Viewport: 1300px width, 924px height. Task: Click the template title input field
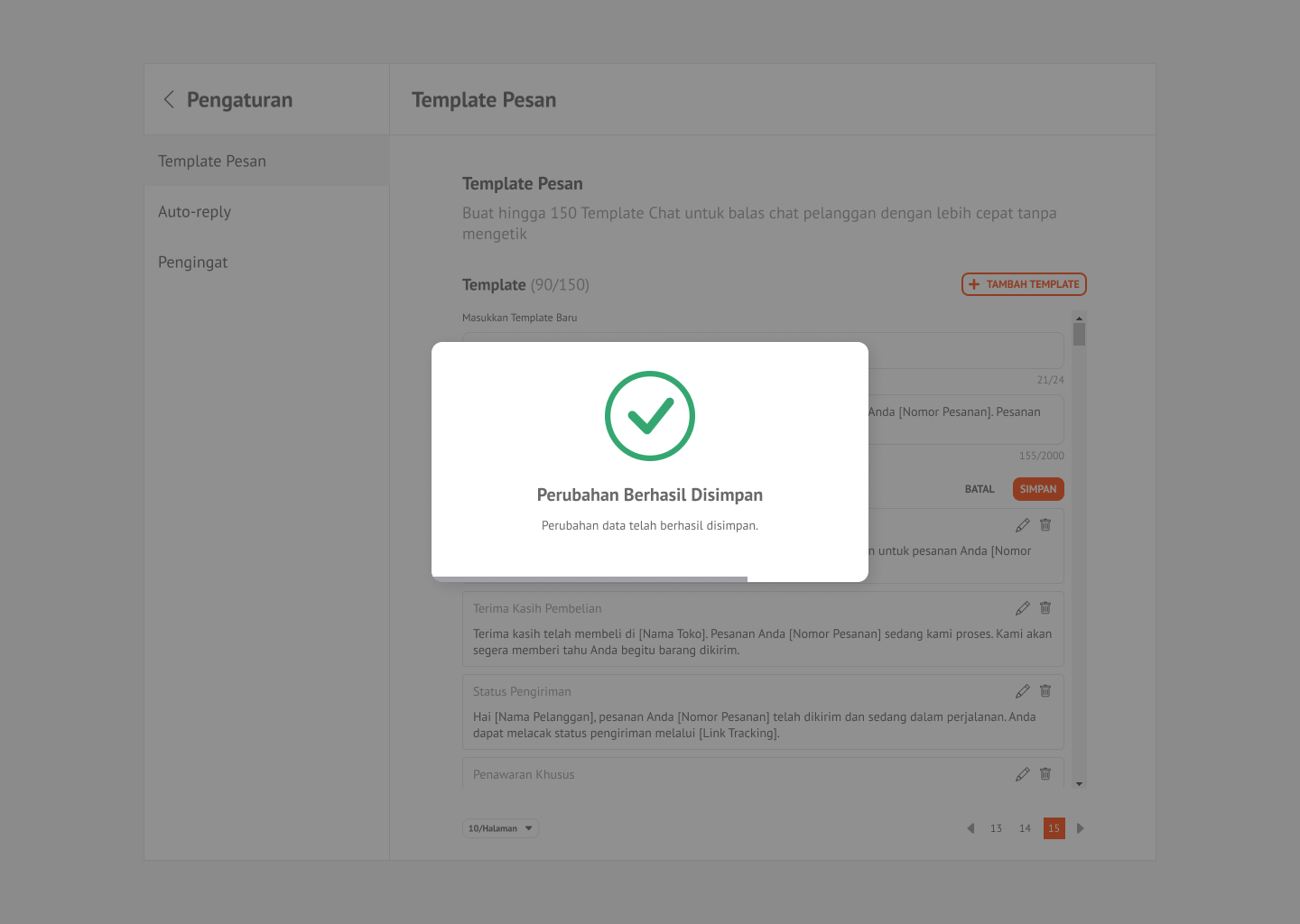(966, 351)
